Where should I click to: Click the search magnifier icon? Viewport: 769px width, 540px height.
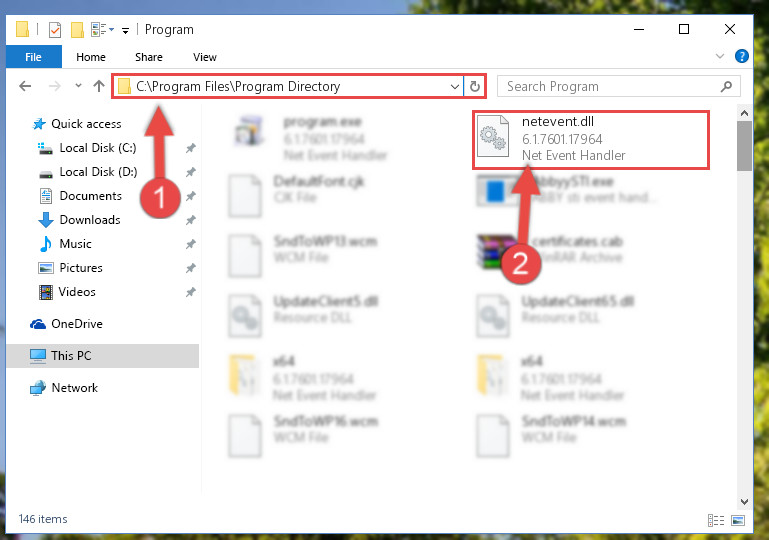pyautogui.click(x=726, y=87)
